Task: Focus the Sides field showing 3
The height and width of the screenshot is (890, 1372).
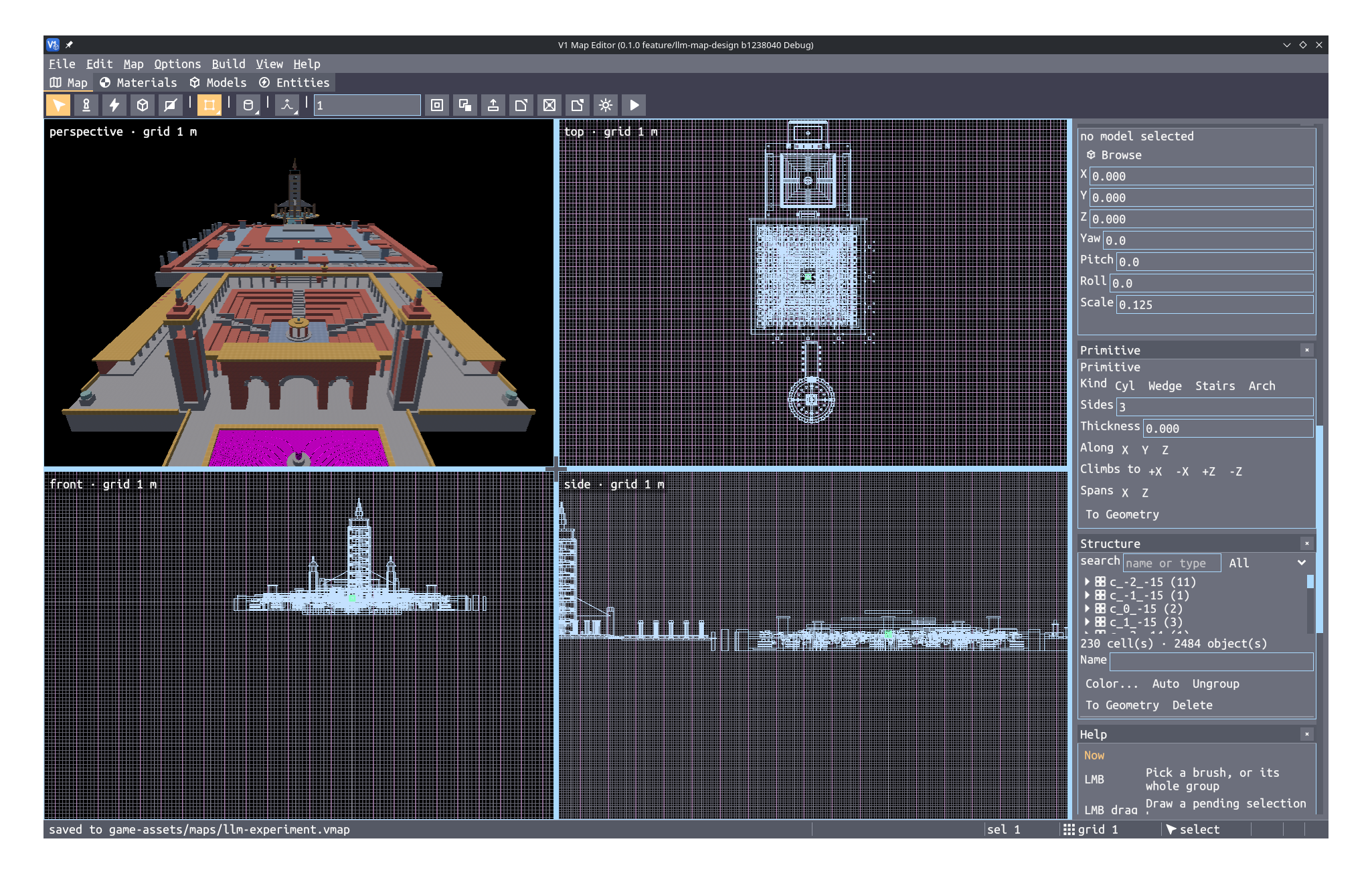Action: 1215,407
